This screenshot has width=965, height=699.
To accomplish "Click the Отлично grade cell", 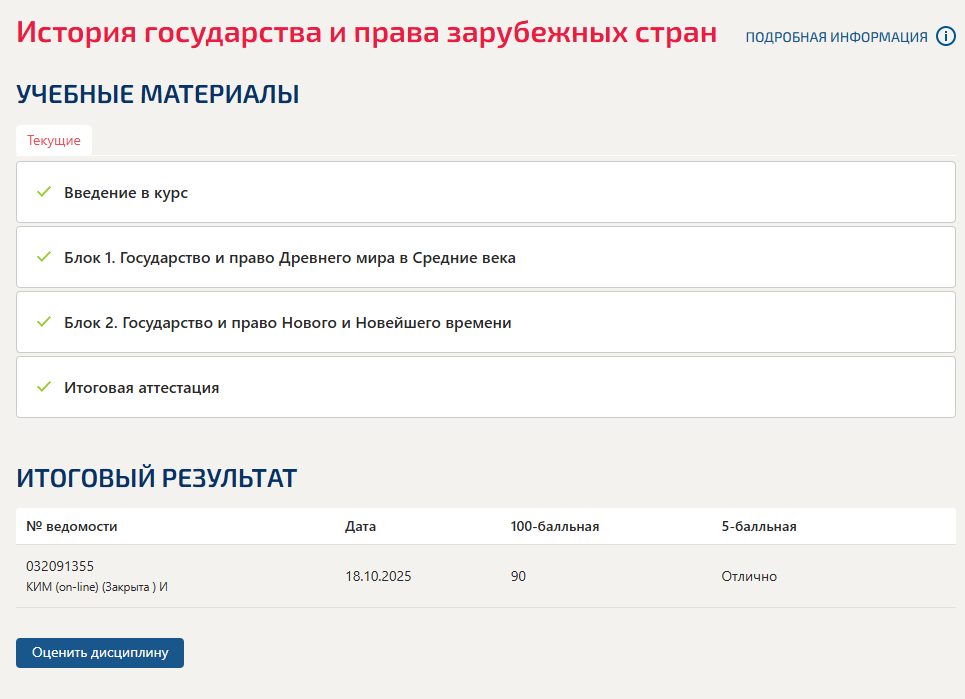I will (x=749, y=577).
